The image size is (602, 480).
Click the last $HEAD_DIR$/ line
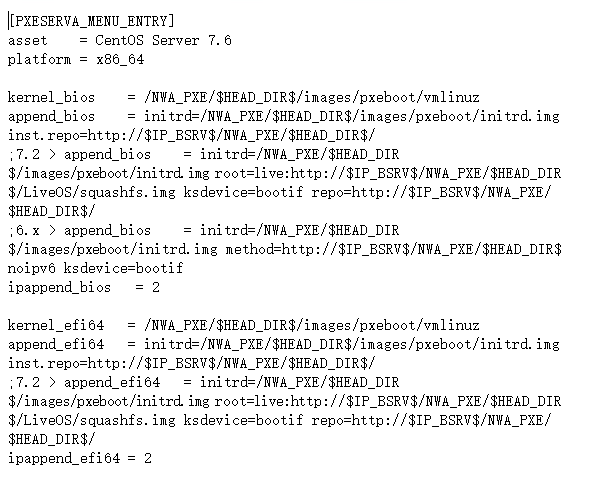(x=51, y=439)
